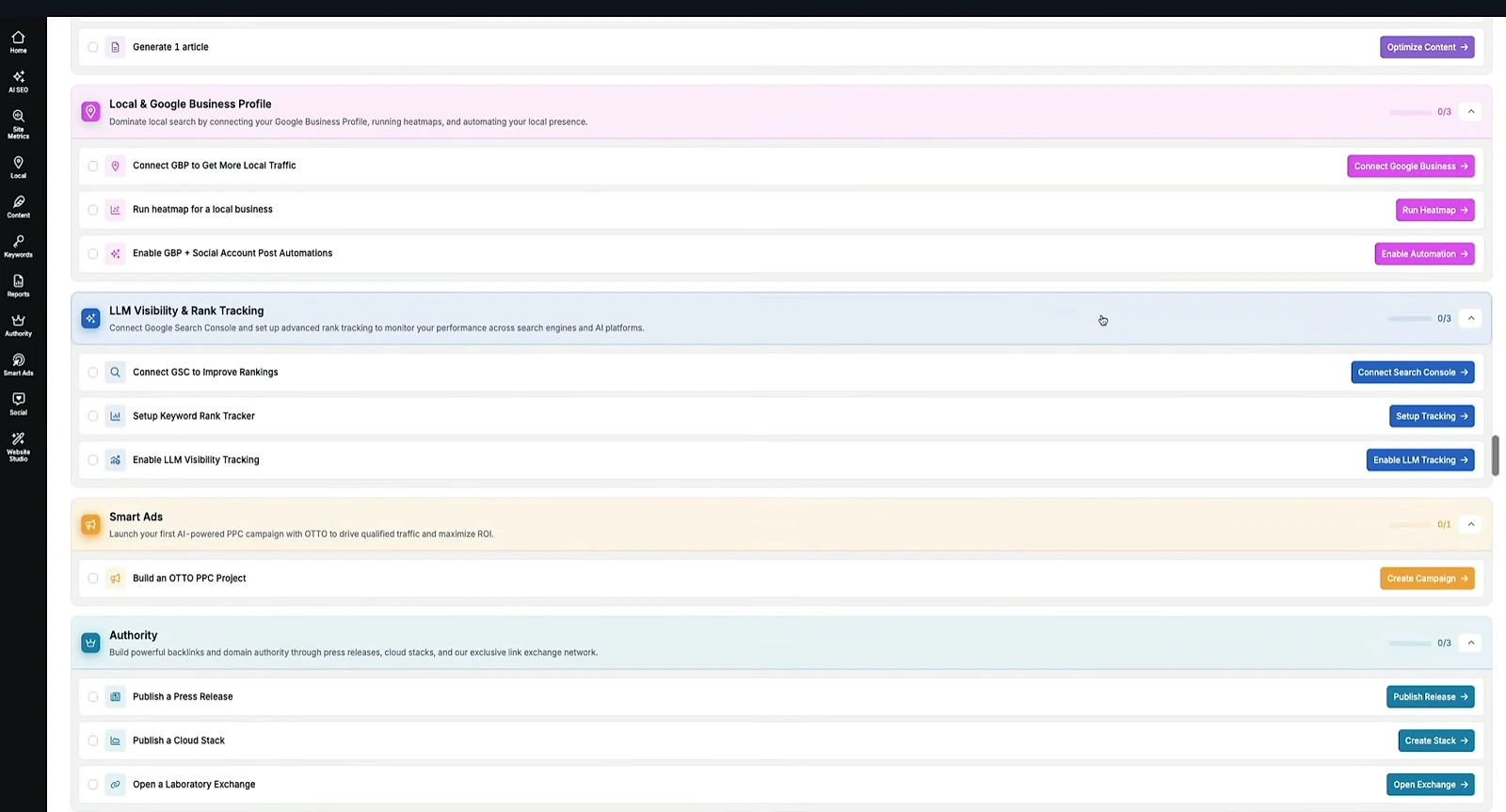
Task: Click the Smart Ads 0/1 progress bar
Action: pos(1410,525)
